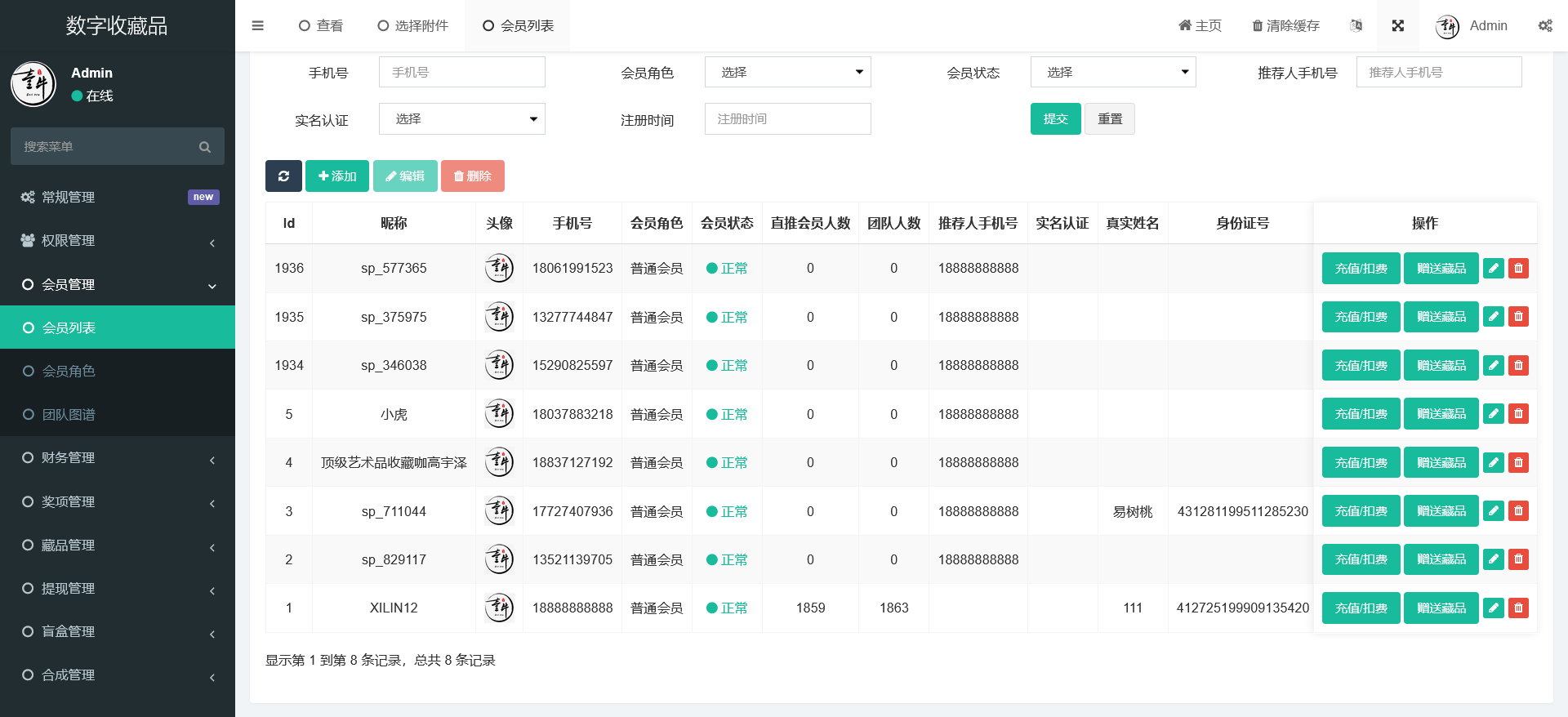1568x717 pixels.
Task: Expand the 藏品管理 sidebar menu
Action: [118, 545]
